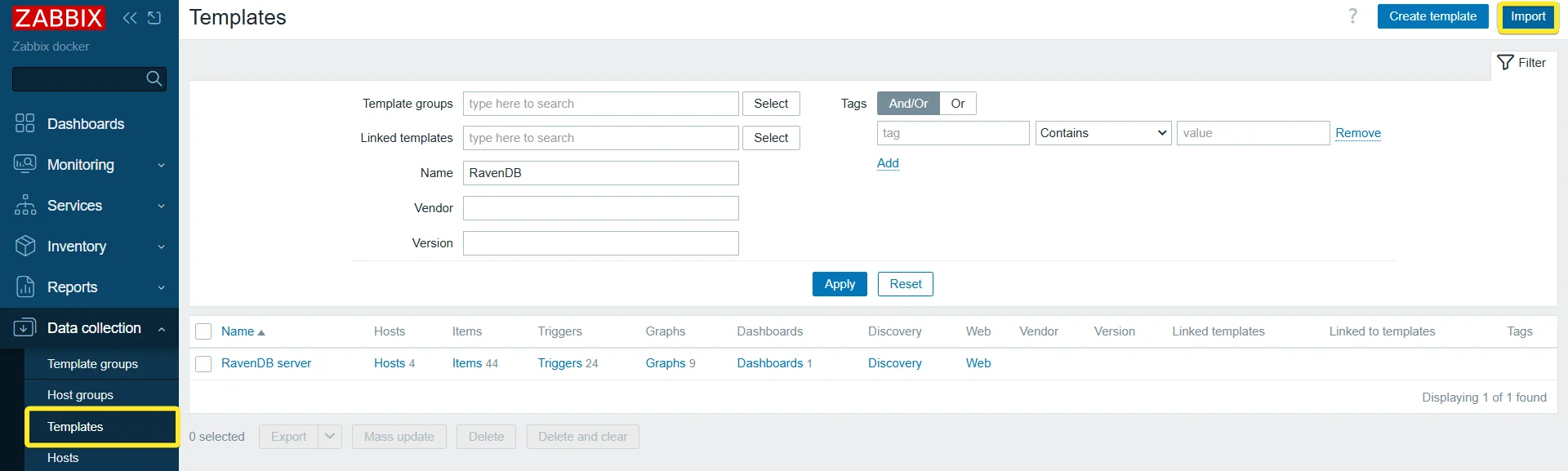
Task: Expand the Inventory menu chevron
Action: 161,247
